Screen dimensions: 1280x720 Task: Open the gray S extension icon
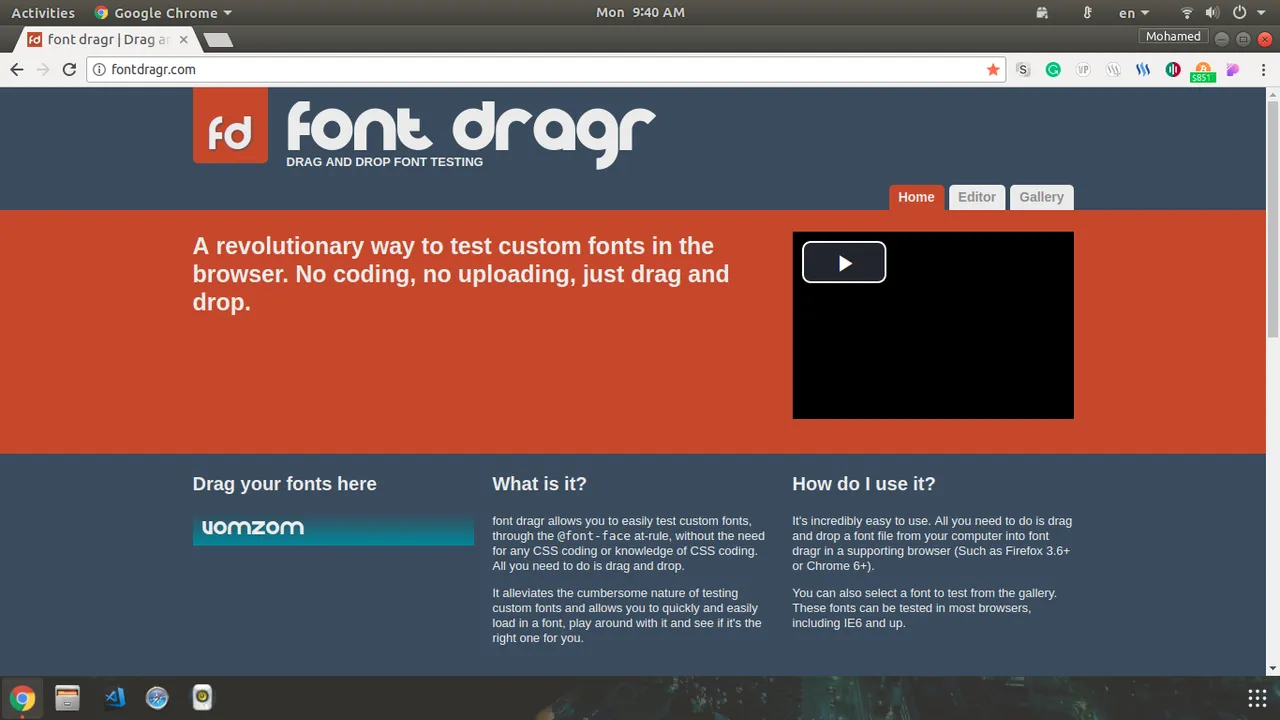[x=1023, y=70]
